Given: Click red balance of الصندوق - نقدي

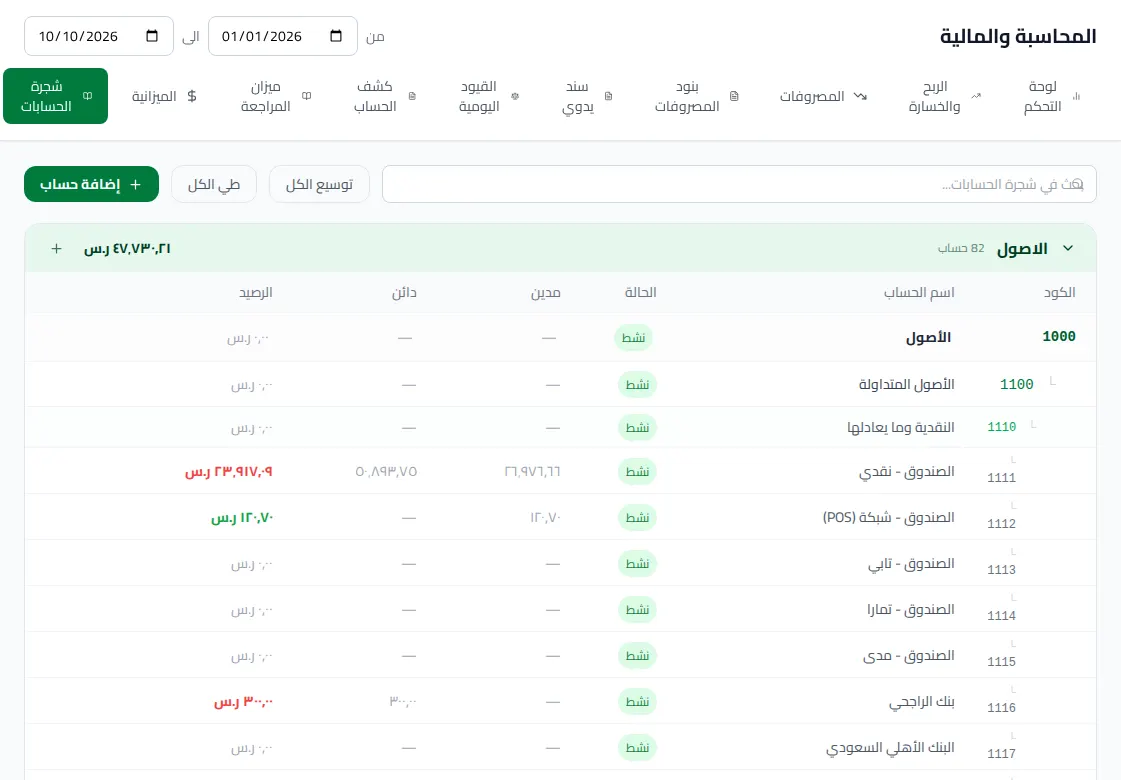Looking at the screenshot, I should point(229,472).
